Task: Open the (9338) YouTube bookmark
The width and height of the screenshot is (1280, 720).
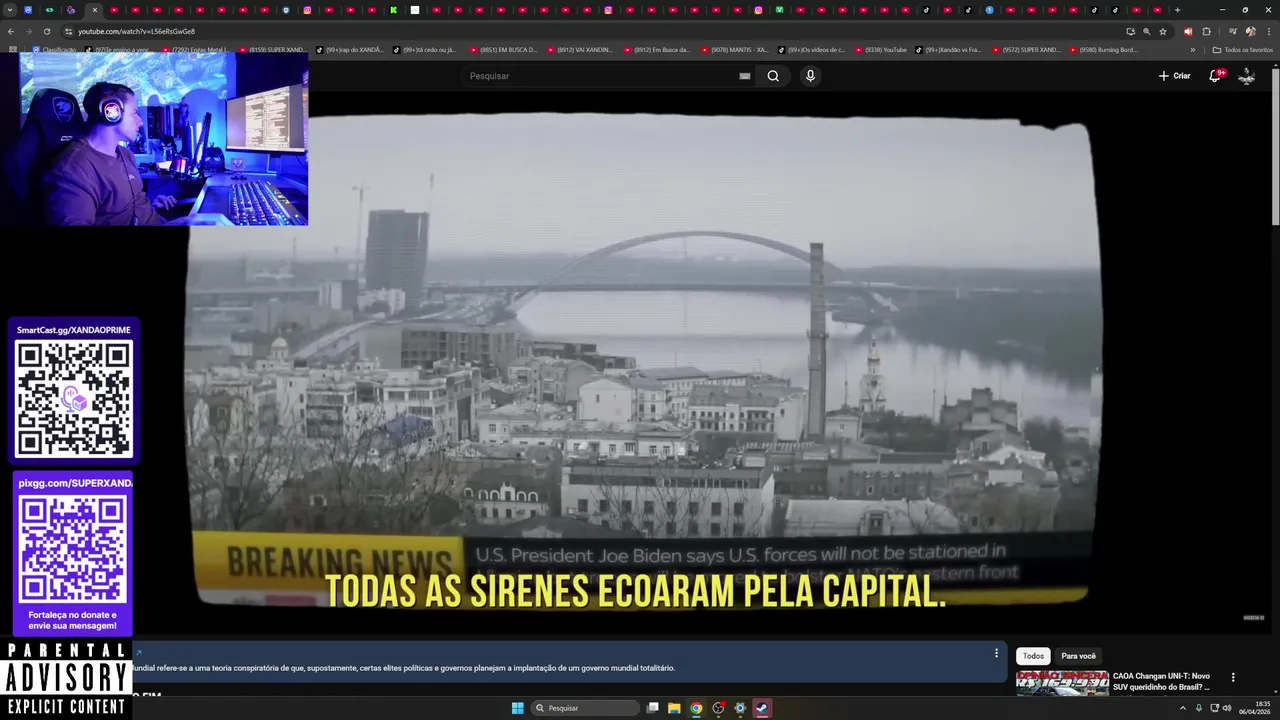Action: [880, 49]
